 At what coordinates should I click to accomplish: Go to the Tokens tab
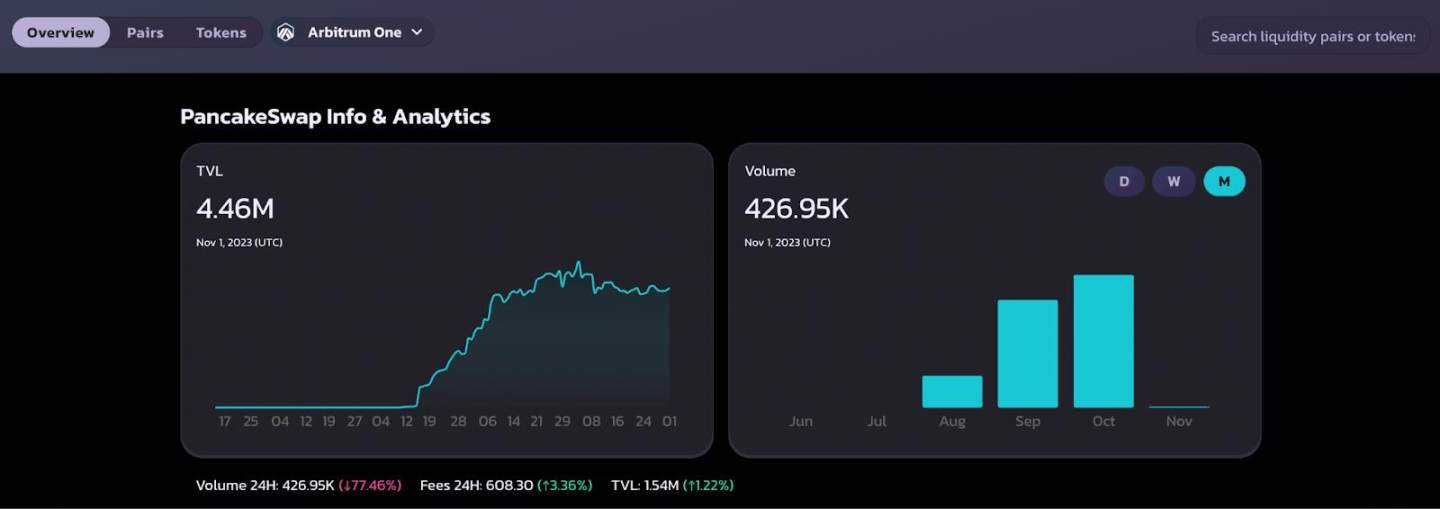coord(221,32)
